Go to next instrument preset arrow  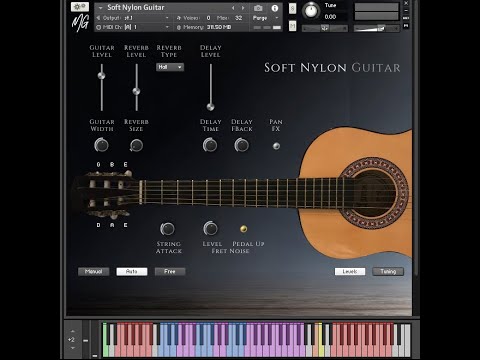pos(243,8)
